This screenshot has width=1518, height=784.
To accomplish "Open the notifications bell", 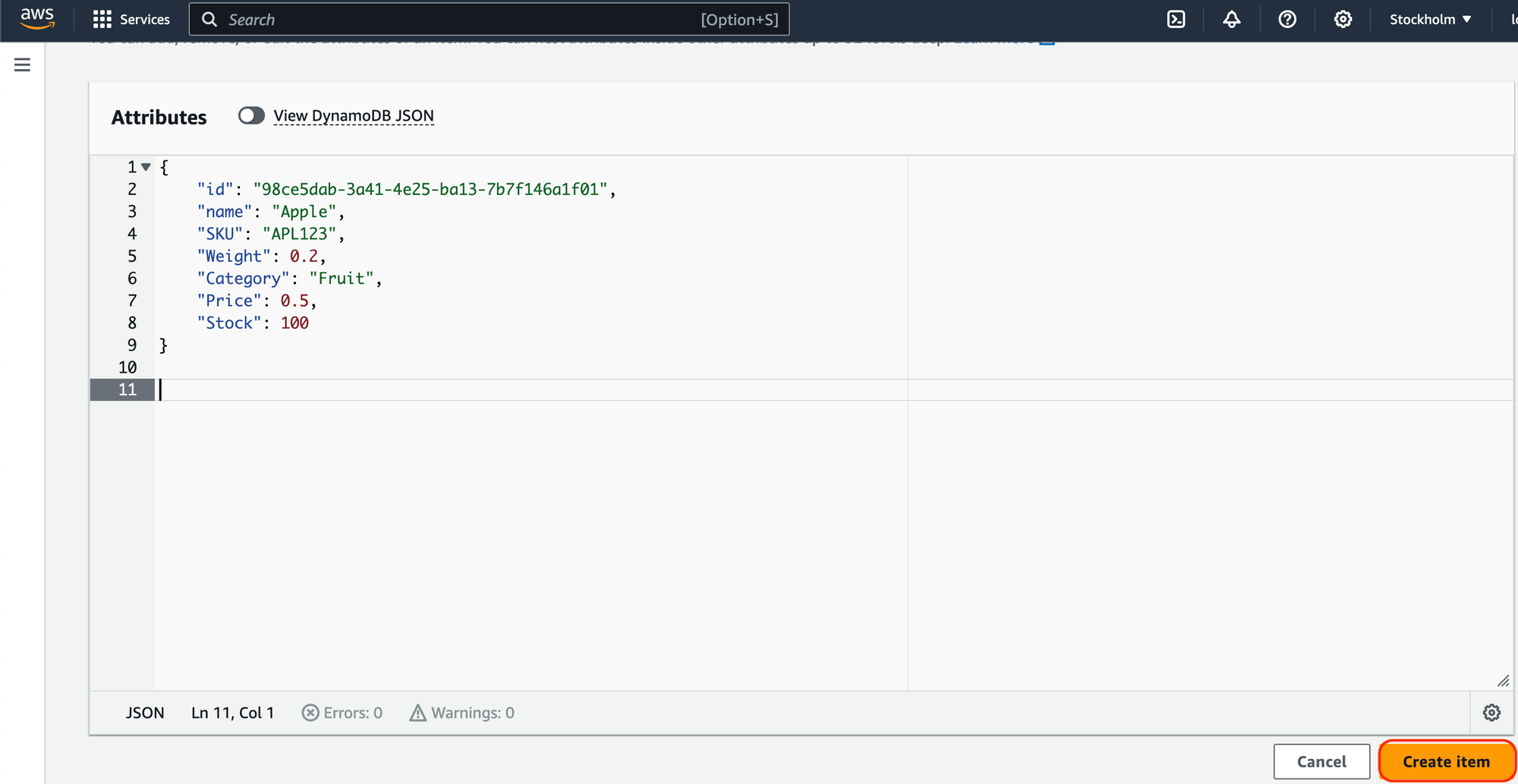I will 1232,20.
